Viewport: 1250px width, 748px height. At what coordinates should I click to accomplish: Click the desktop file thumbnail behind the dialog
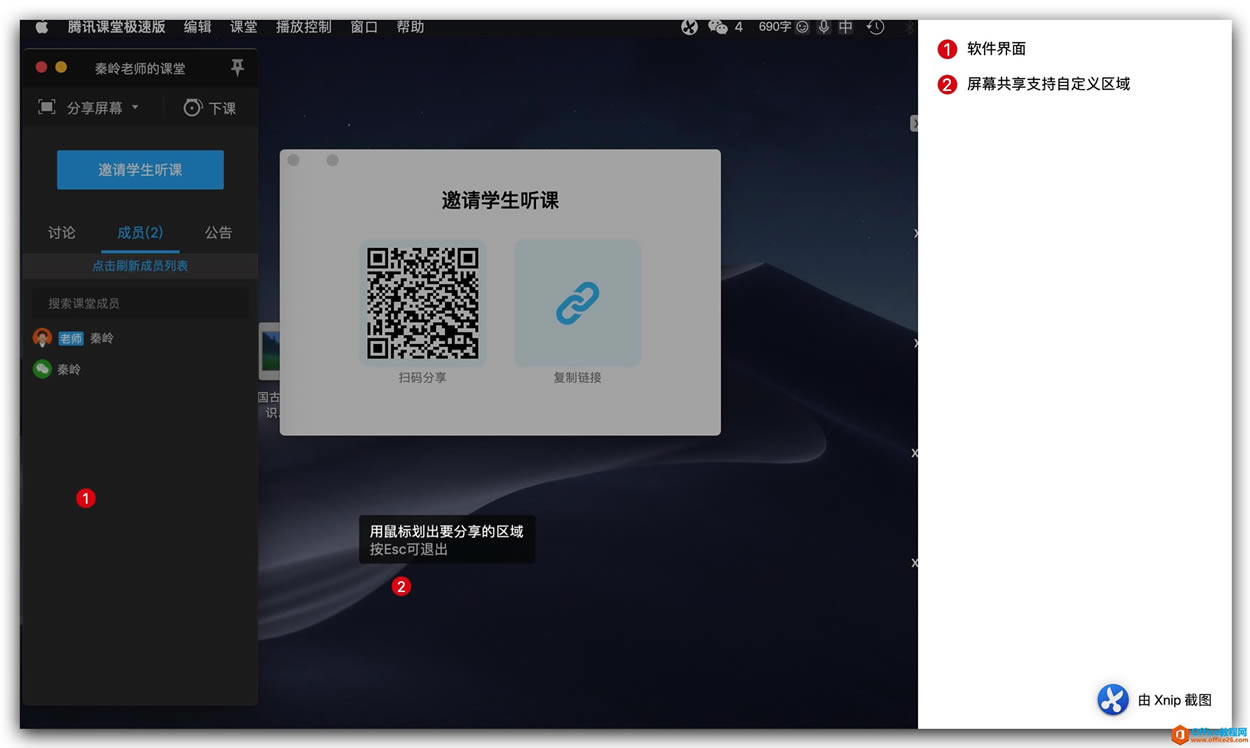[x=269, y=350]
